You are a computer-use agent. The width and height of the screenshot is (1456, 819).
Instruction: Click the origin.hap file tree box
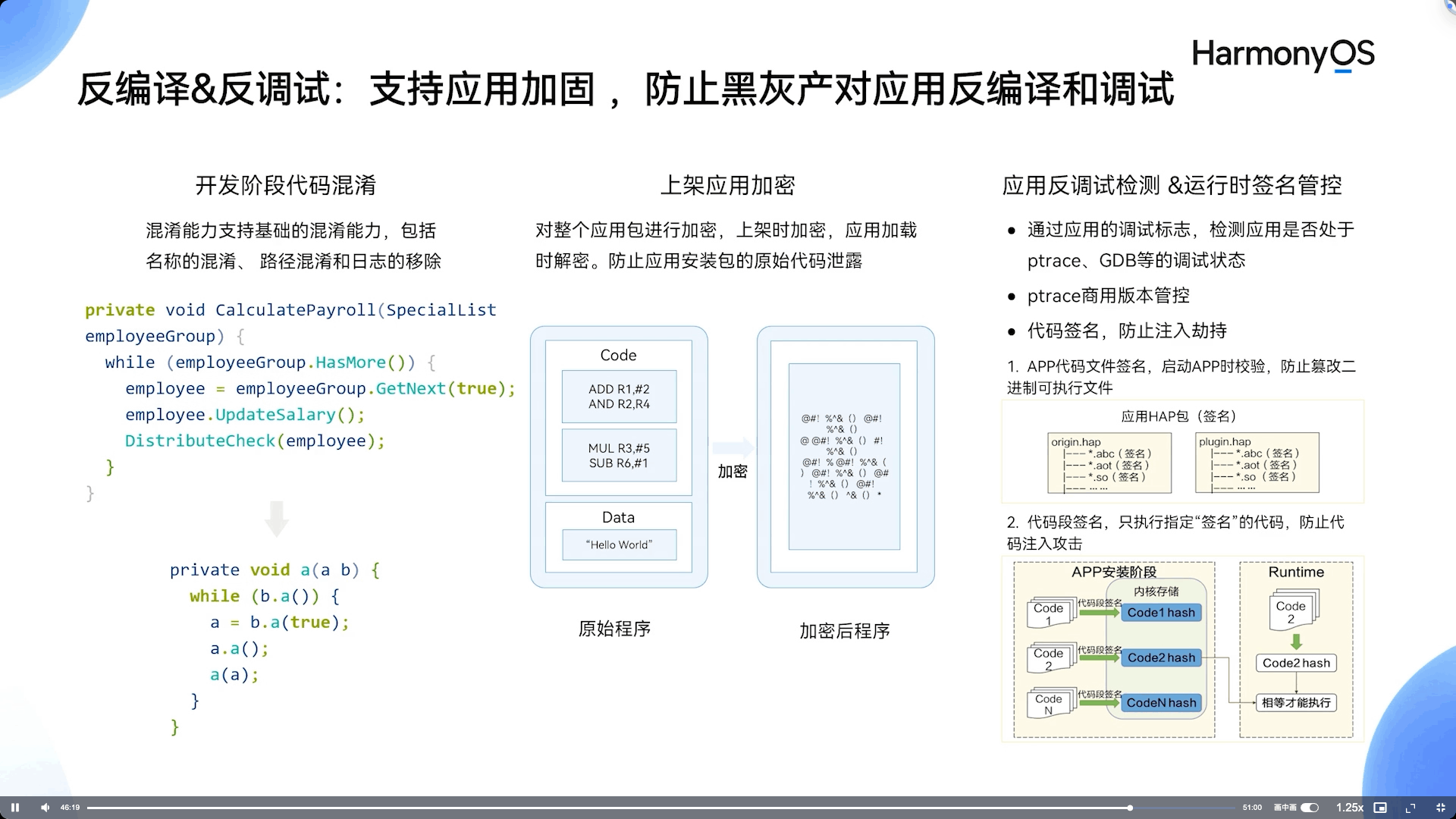1109,463
